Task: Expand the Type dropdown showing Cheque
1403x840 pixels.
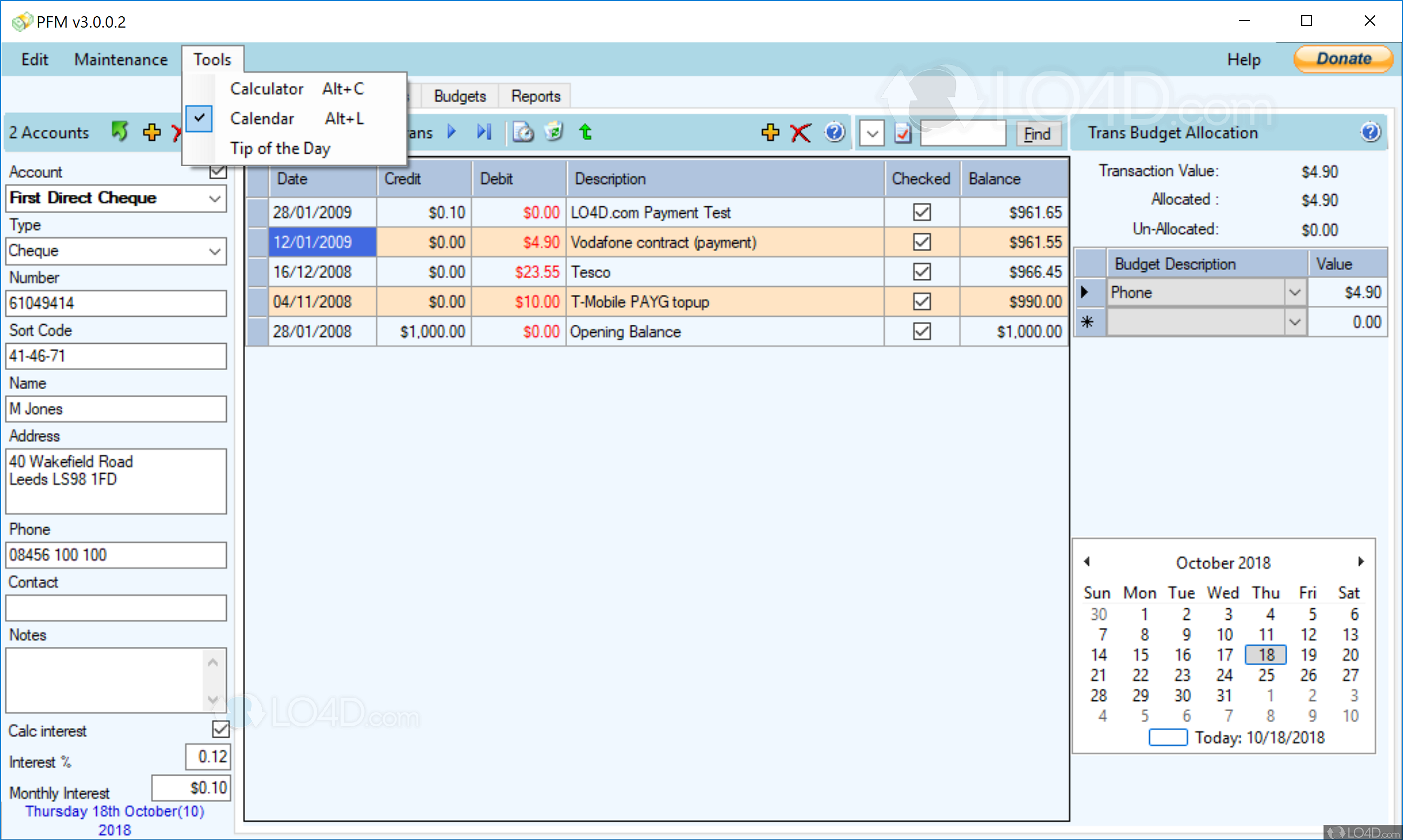Action: (215, 251)
